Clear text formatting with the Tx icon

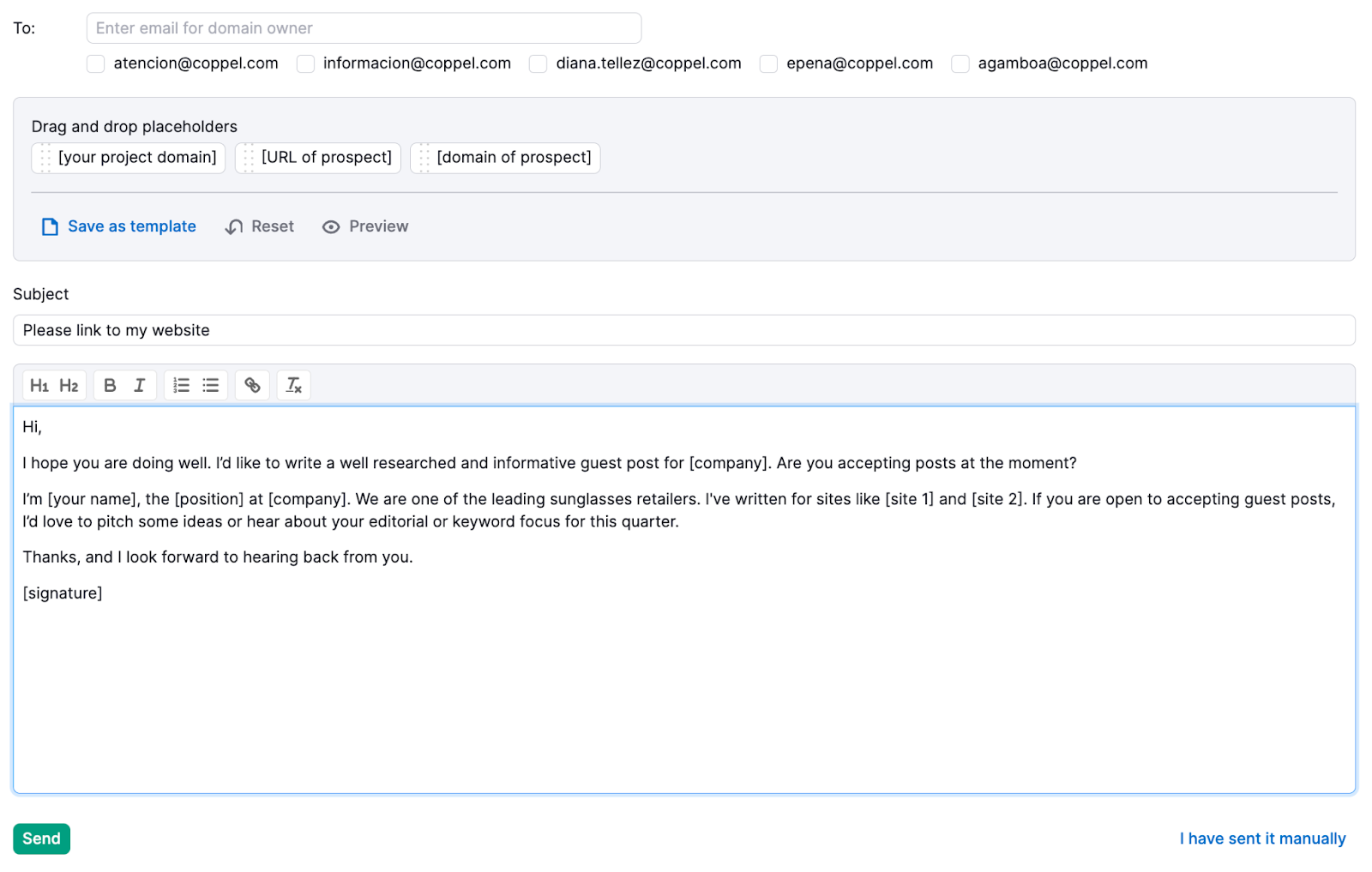coord(293,385)
